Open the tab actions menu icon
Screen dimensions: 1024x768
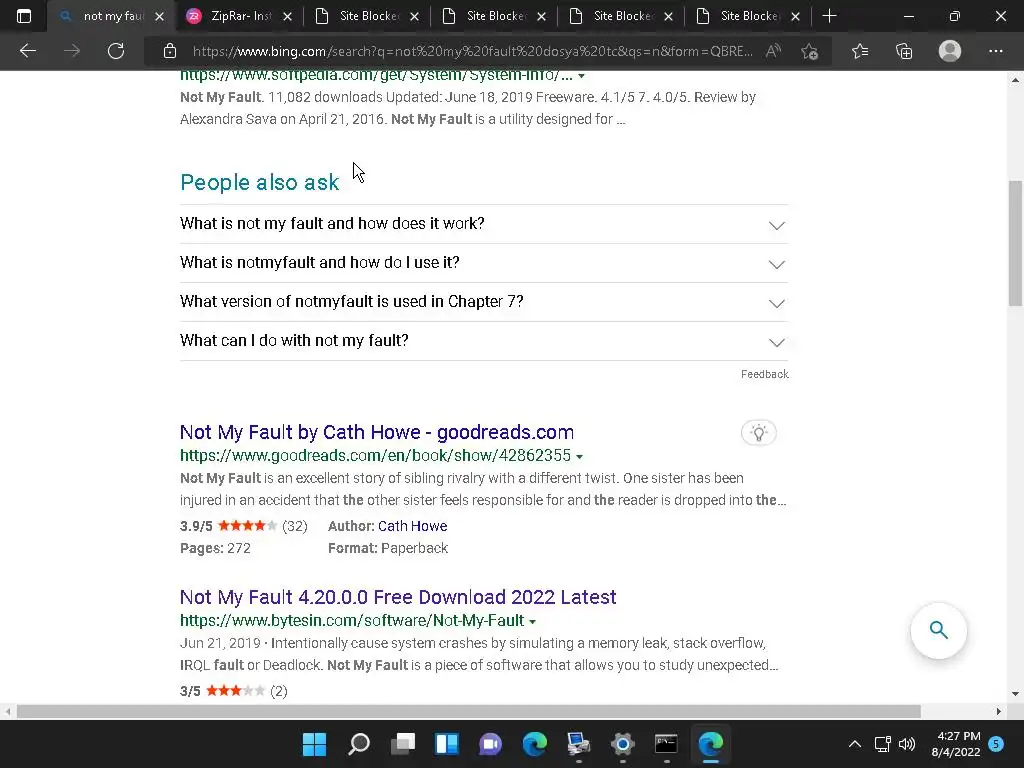point(24,16)
